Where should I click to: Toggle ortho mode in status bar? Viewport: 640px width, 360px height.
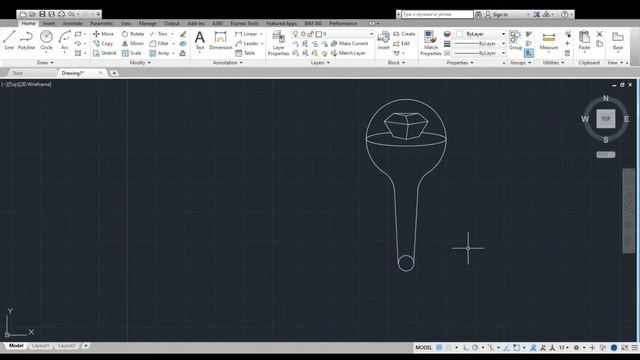(466, 348)
